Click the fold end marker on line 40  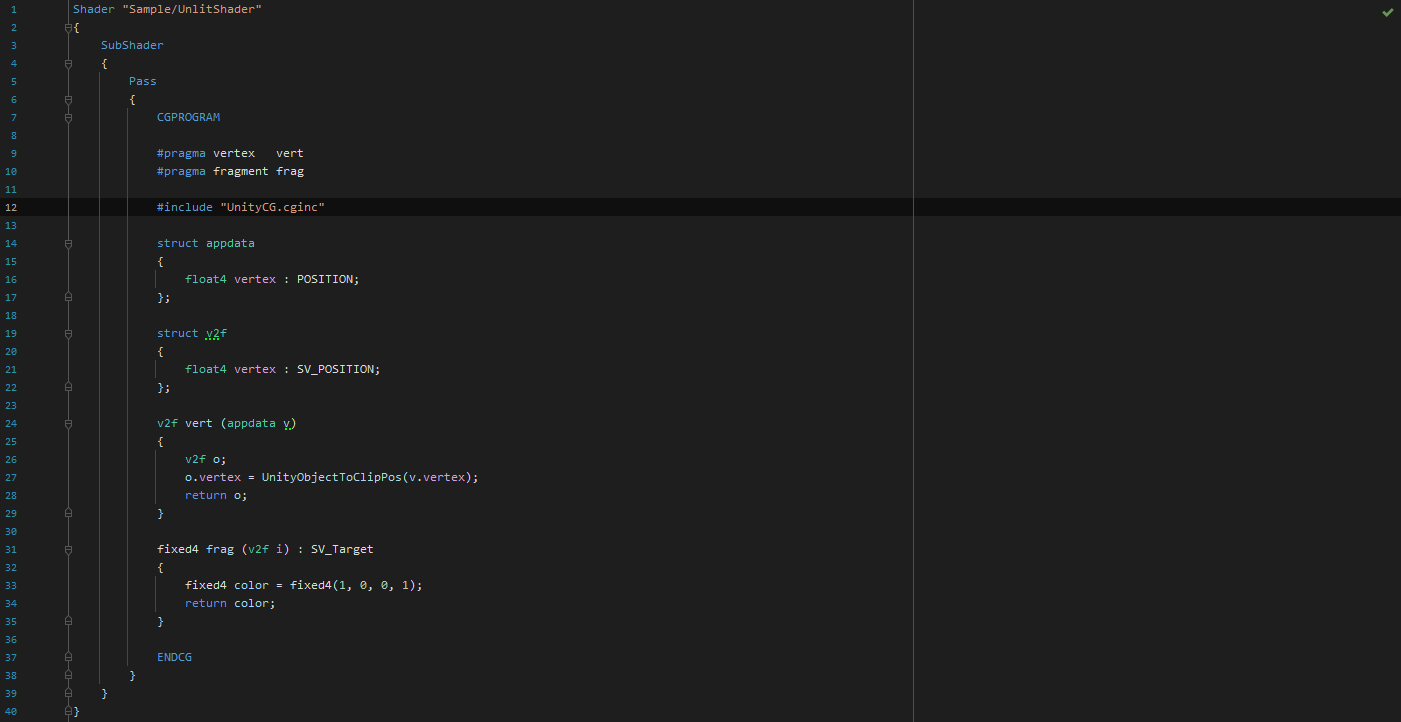[68, 711]
